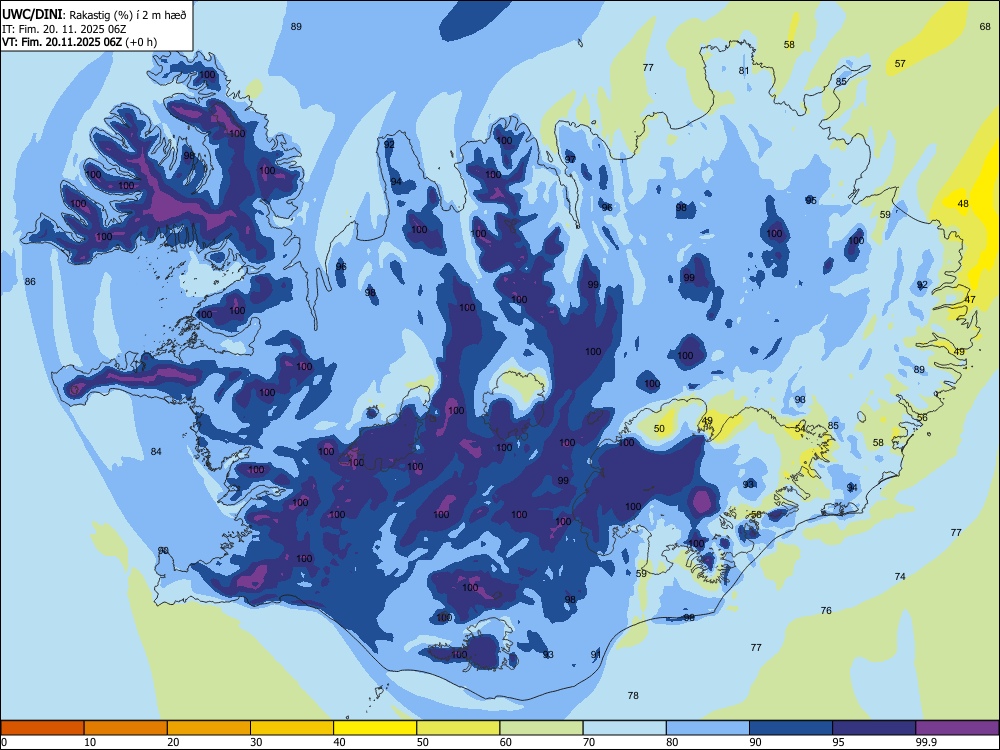The width and height of the screenshot is (1000, 750).
Task: Click the 40-50 bright yellow legend swatch
Action: (375, 728)
